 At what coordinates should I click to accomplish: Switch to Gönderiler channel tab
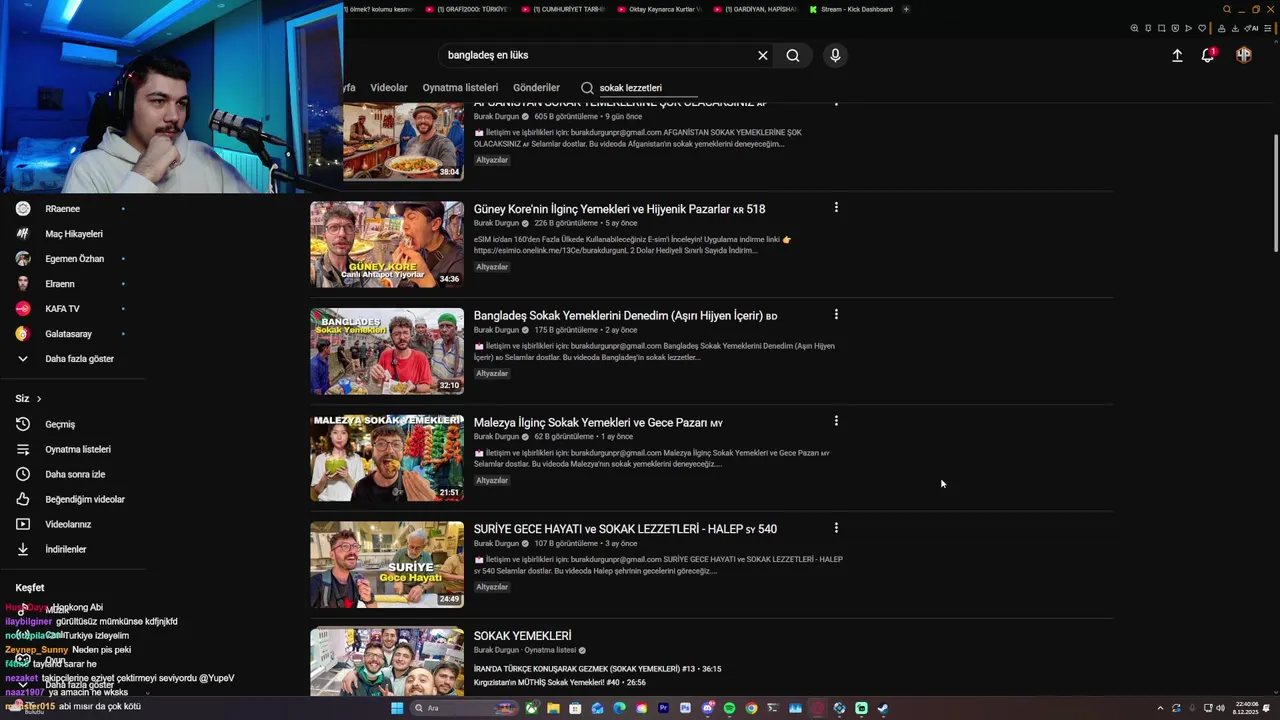pyautogui.click(x=536, y=88)
